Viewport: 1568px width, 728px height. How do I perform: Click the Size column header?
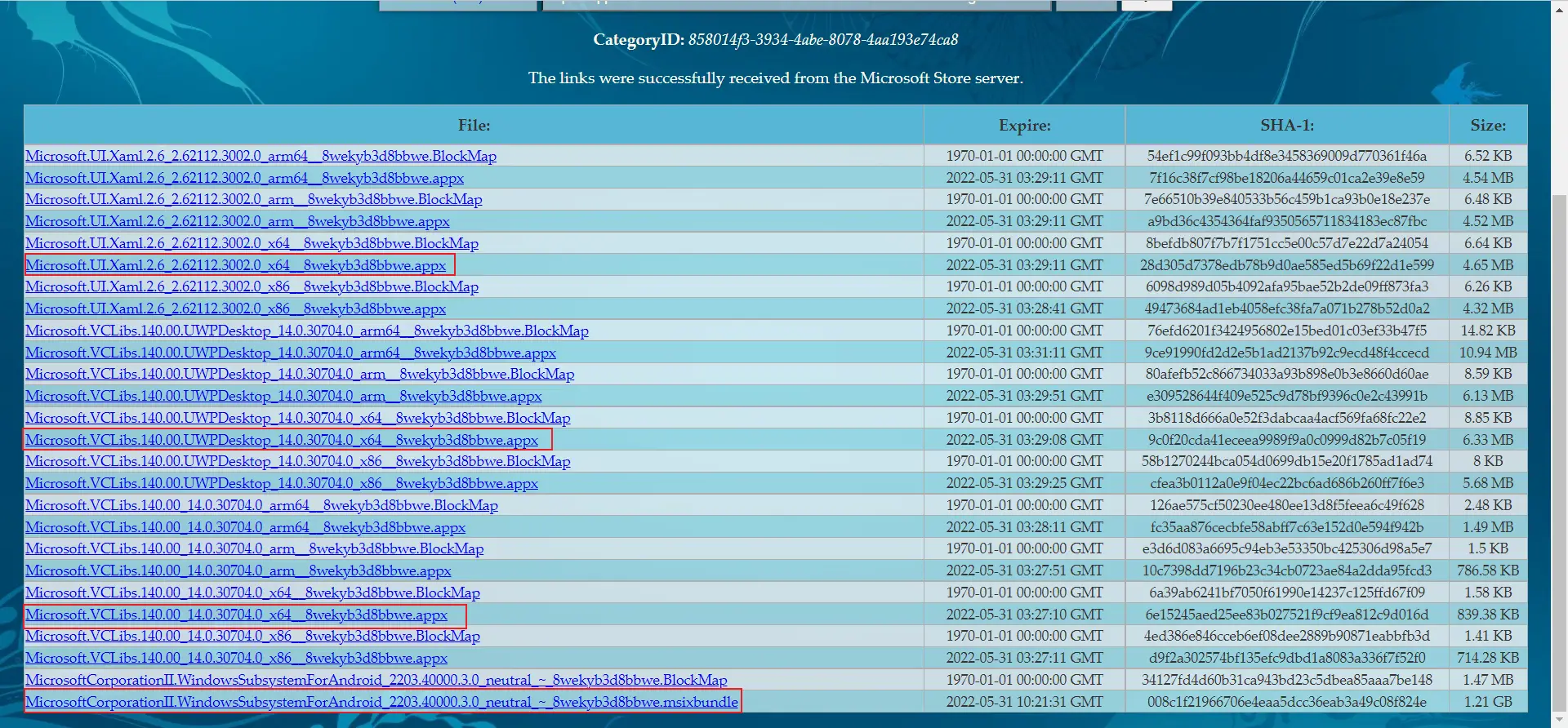point(1487,126)
